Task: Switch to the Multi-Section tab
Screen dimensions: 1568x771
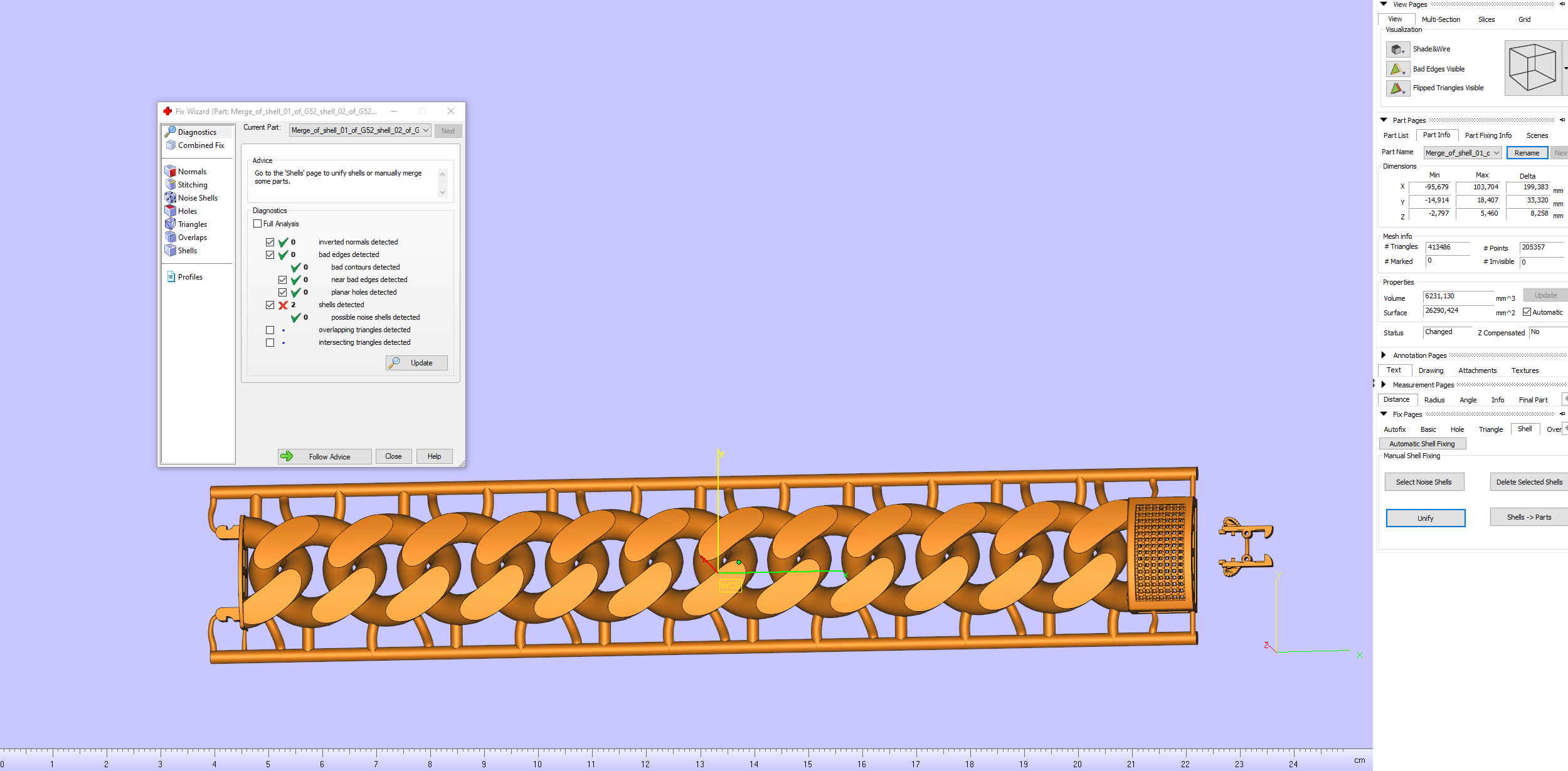Action: click(1441, 19)
